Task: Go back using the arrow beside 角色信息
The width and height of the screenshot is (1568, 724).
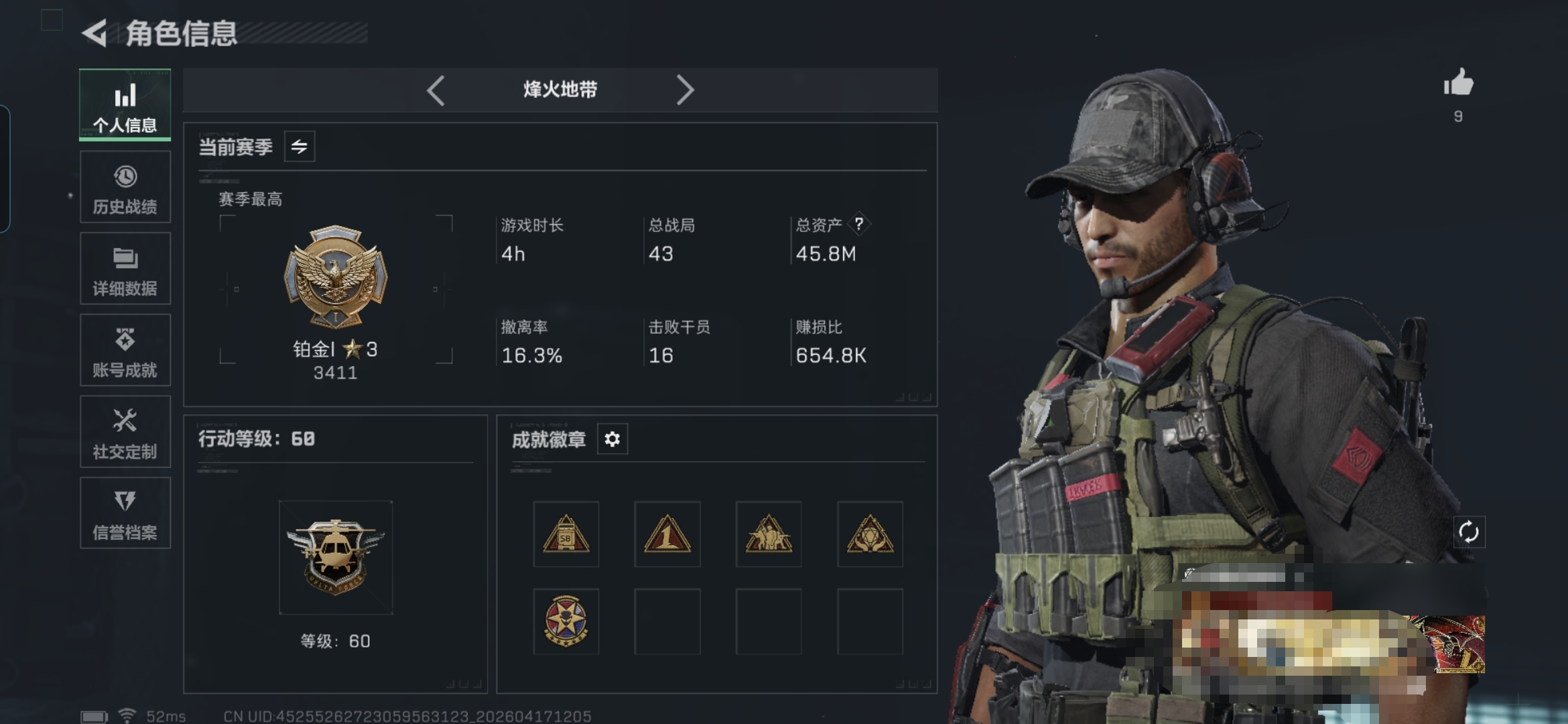Action: [94, 33]
